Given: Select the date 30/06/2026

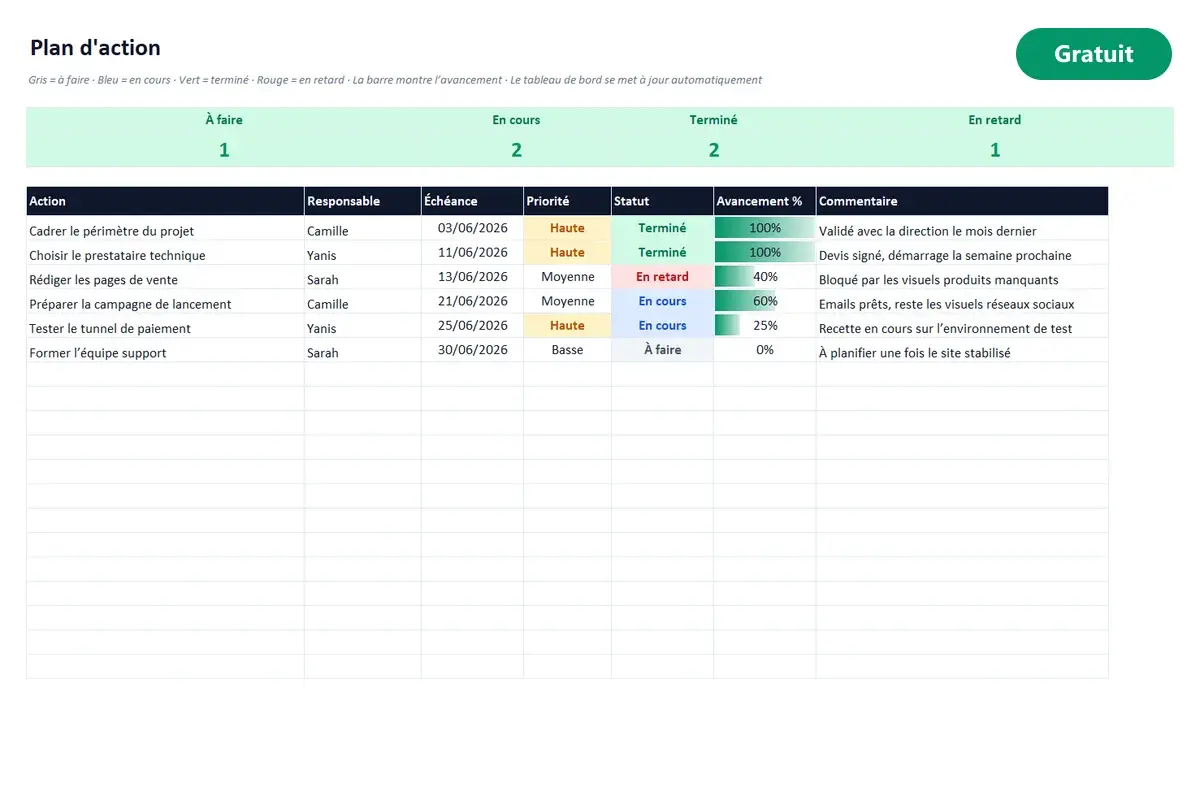Looking at the screenshot, I should tap(472, 350).
